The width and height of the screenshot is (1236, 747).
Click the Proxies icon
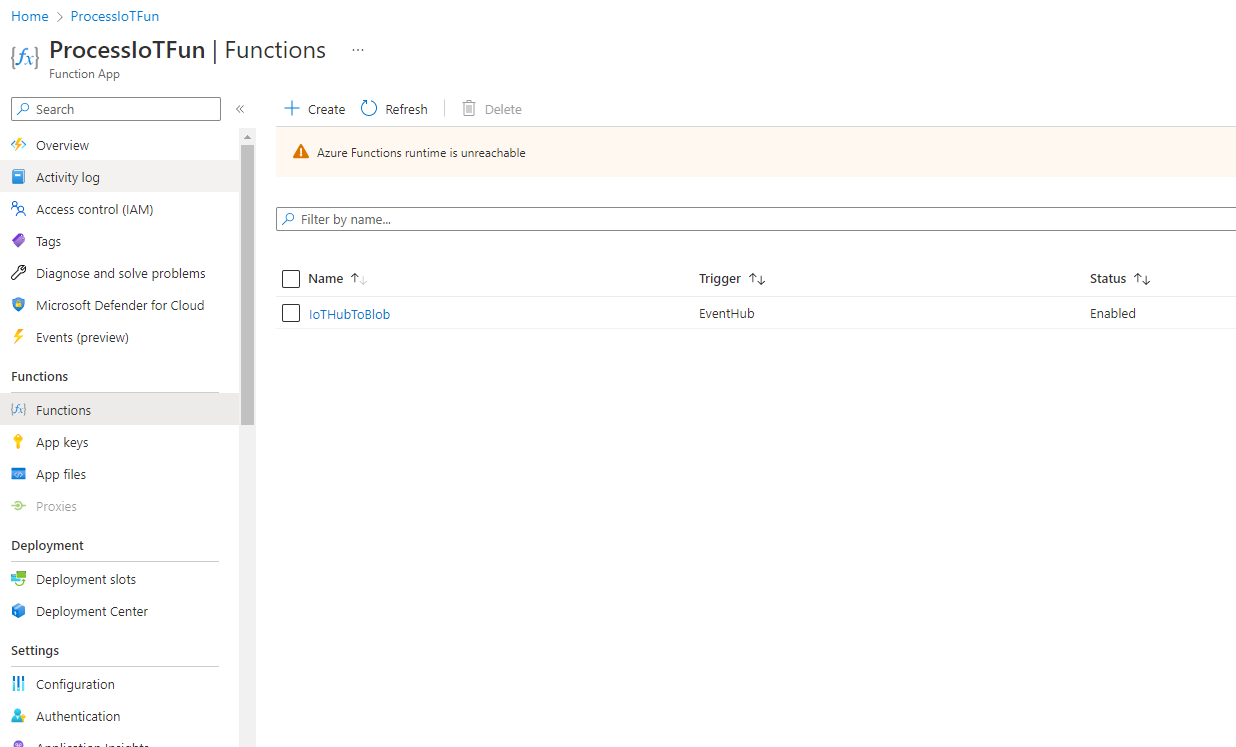(x=18, y=506)
